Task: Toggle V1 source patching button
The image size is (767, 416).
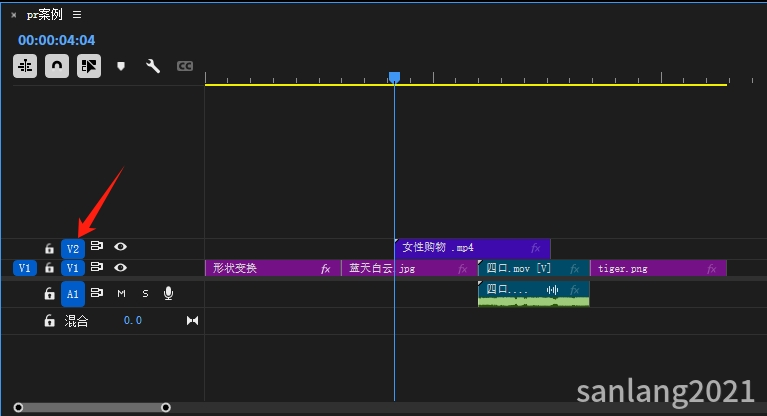Action: [24, 268]
